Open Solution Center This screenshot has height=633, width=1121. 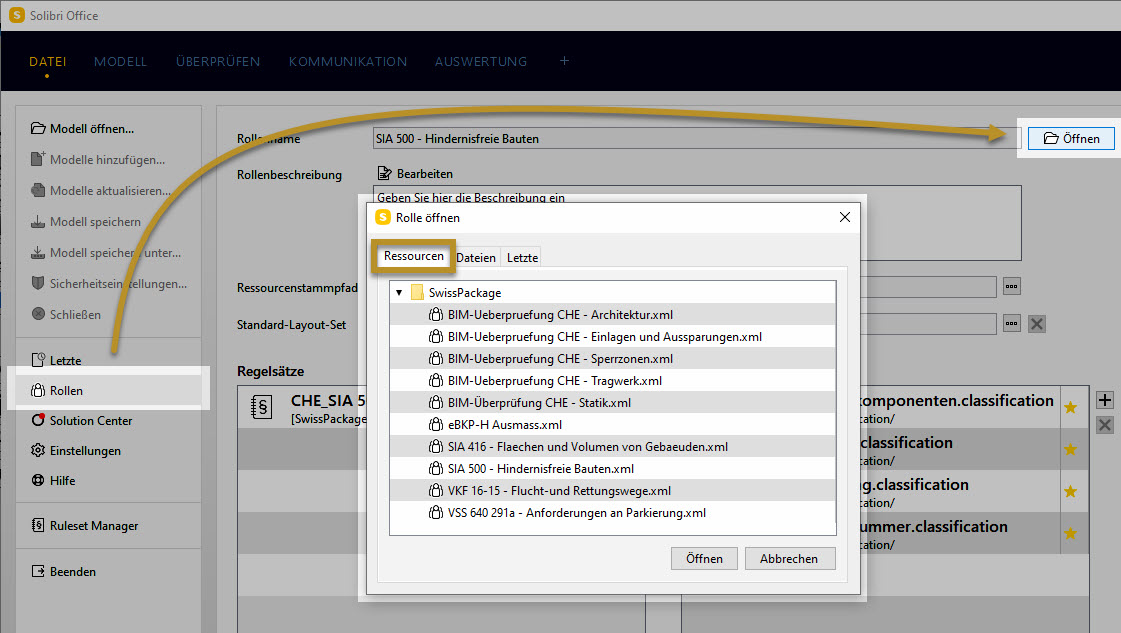82,421
